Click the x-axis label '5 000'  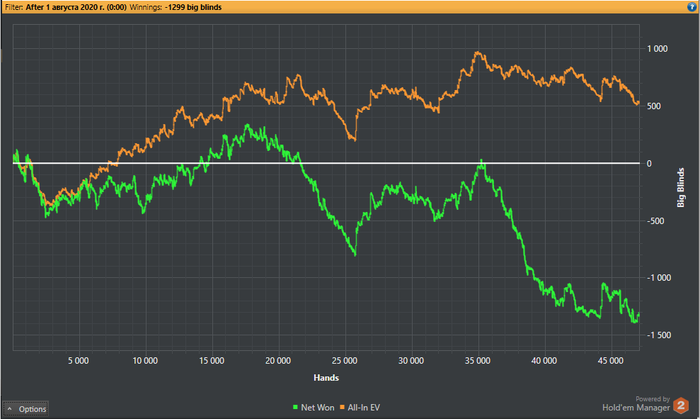click(x=79, y=361)
